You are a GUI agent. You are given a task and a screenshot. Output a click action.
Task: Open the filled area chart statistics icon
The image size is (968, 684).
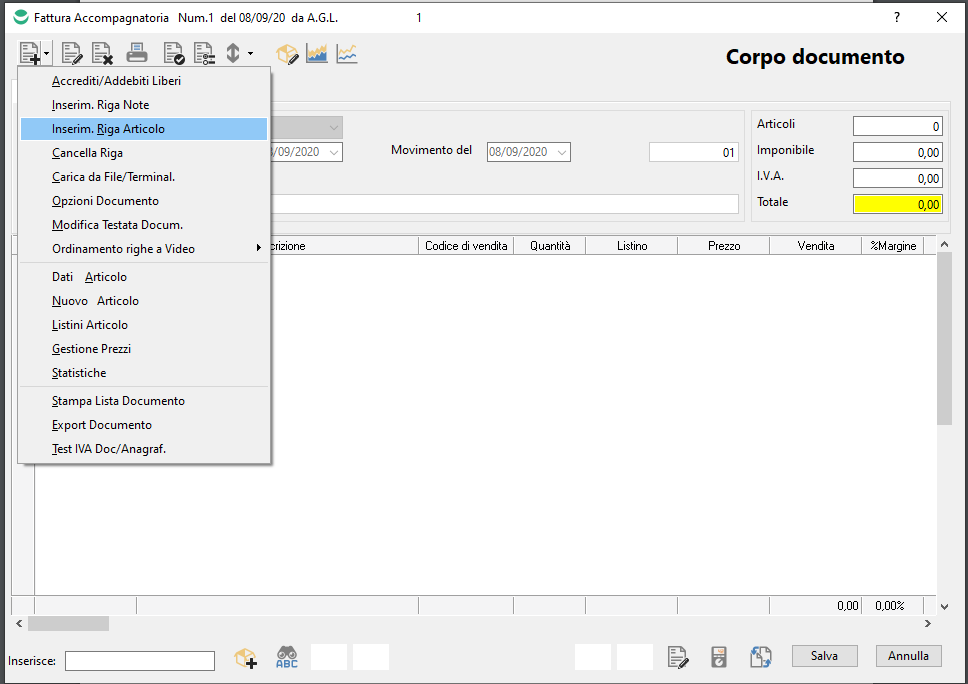(317, 54)
